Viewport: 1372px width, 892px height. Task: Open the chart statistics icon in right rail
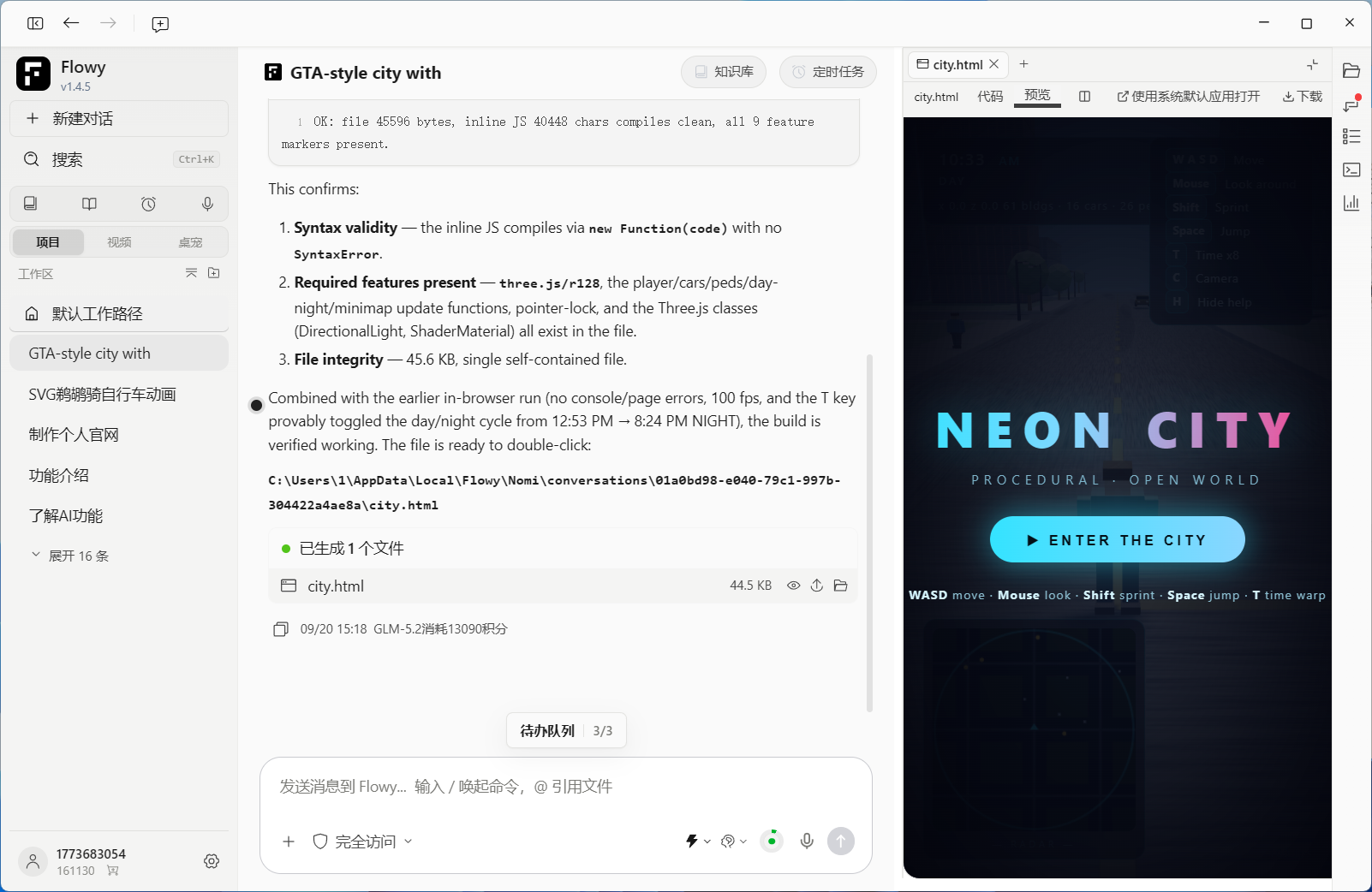1351,203
